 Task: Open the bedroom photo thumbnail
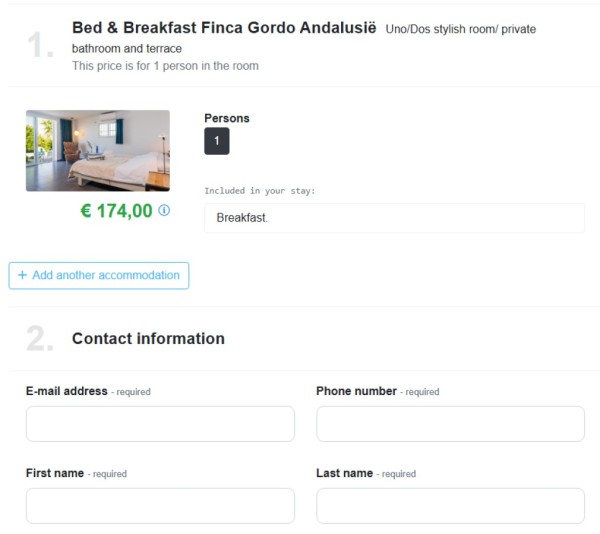[98, 150]
